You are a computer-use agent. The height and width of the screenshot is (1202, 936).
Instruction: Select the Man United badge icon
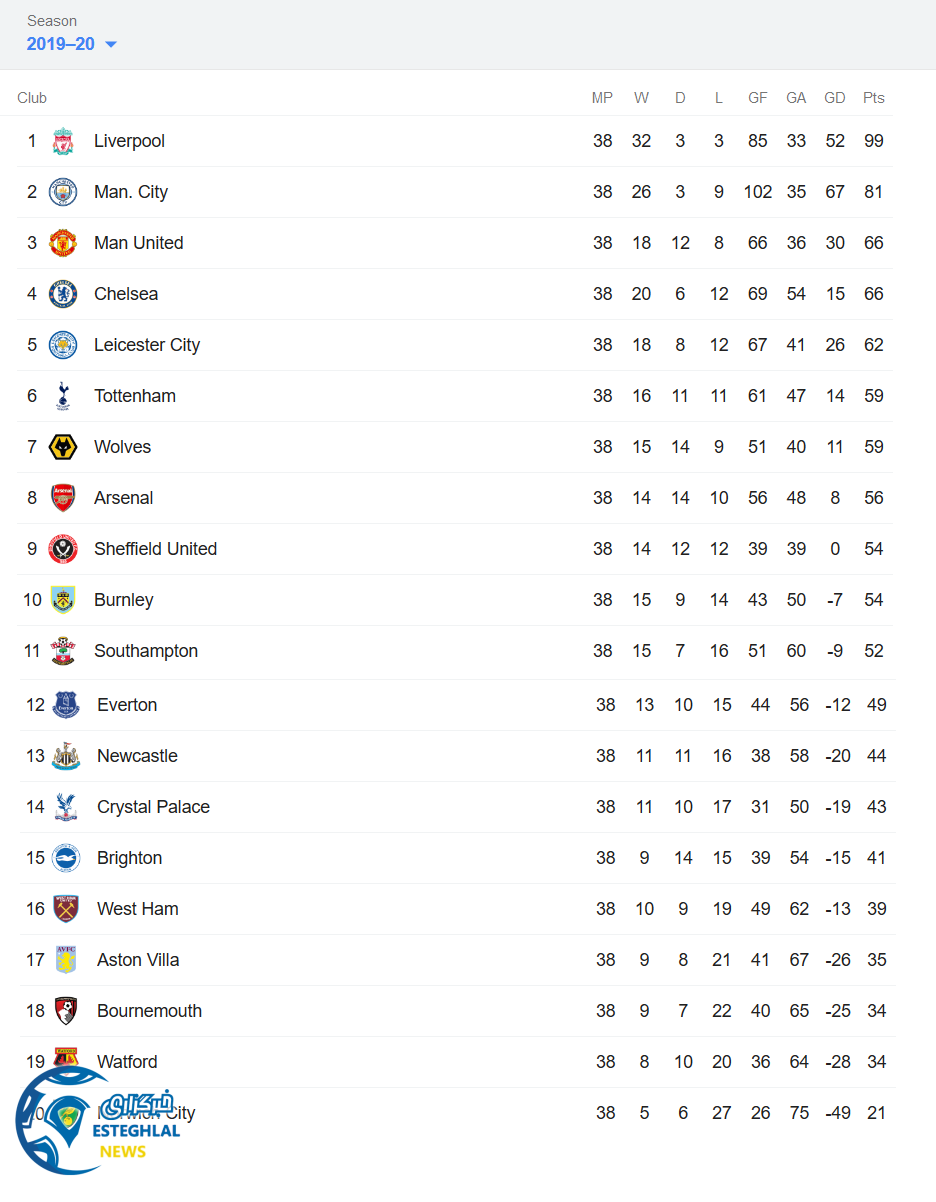63,243
